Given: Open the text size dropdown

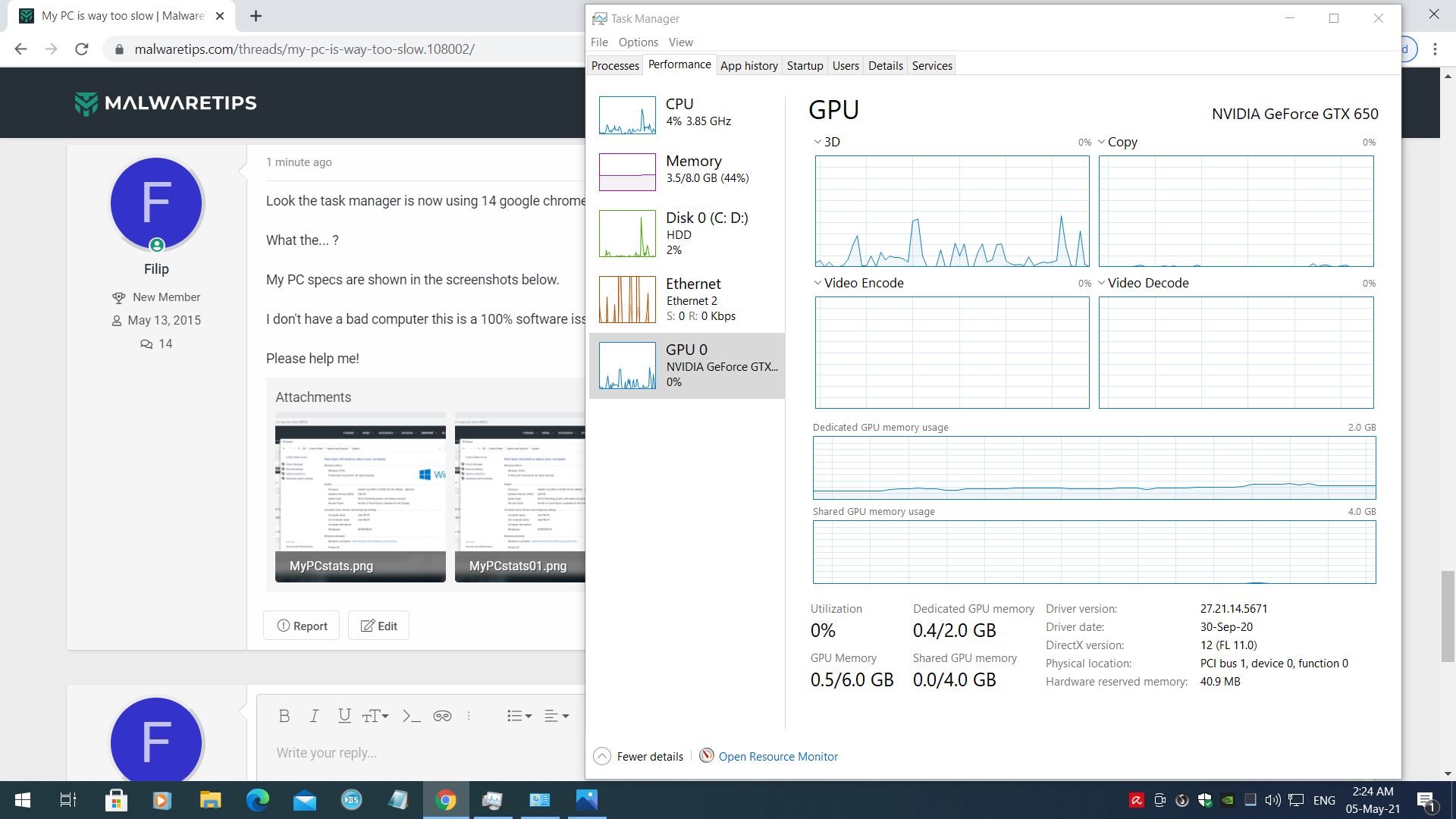Looking at the screenshot, I should [x=375, y=716].
